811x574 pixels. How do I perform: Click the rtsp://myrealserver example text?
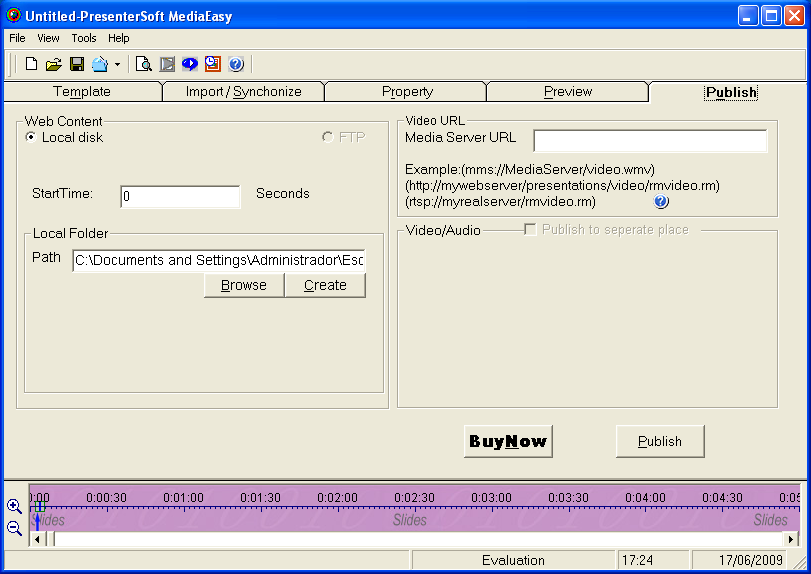coord(500,202)
